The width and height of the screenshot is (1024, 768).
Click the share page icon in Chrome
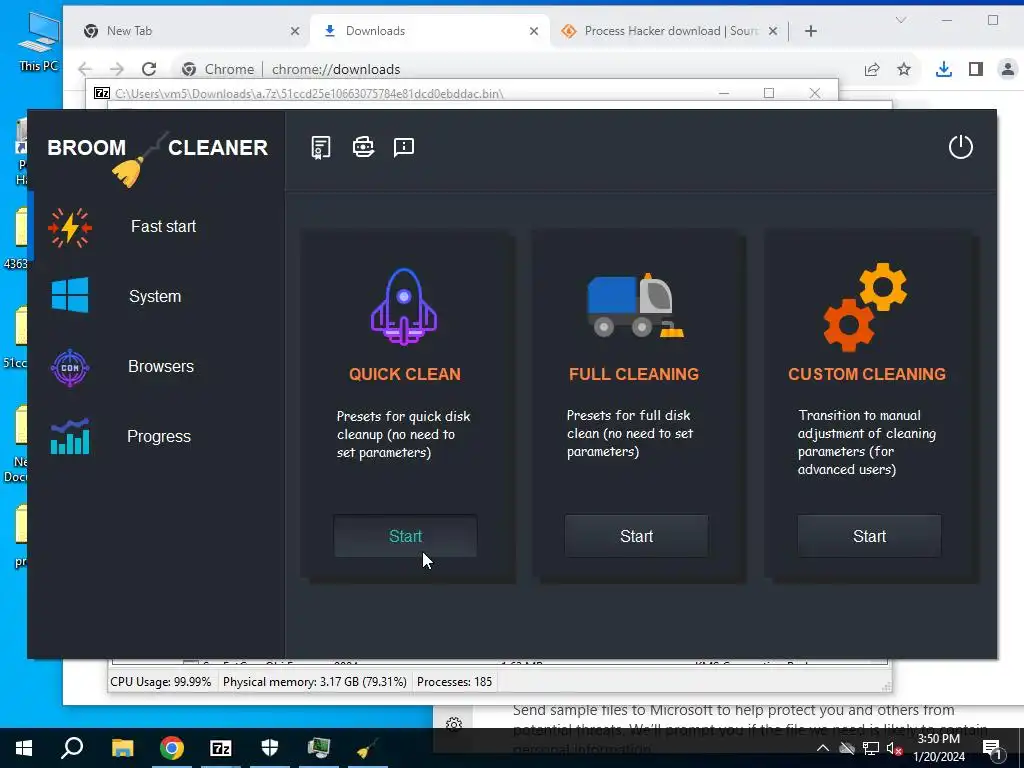(872, 69)
